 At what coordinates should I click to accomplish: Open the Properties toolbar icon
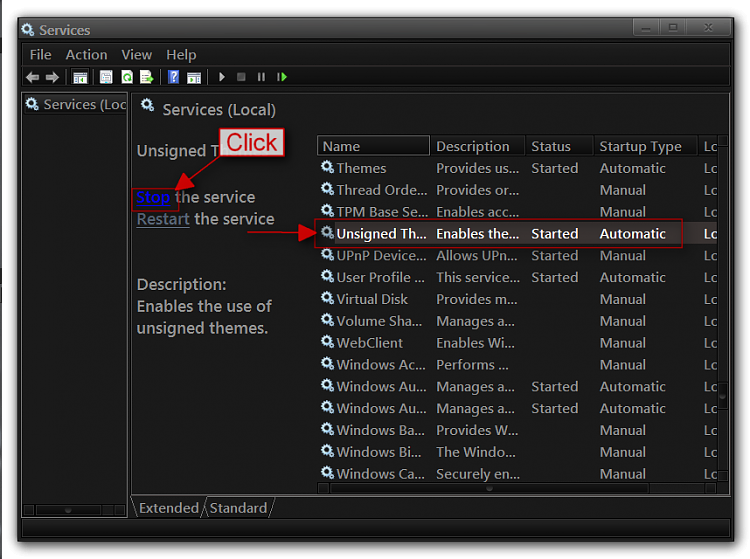pos(106,77)
